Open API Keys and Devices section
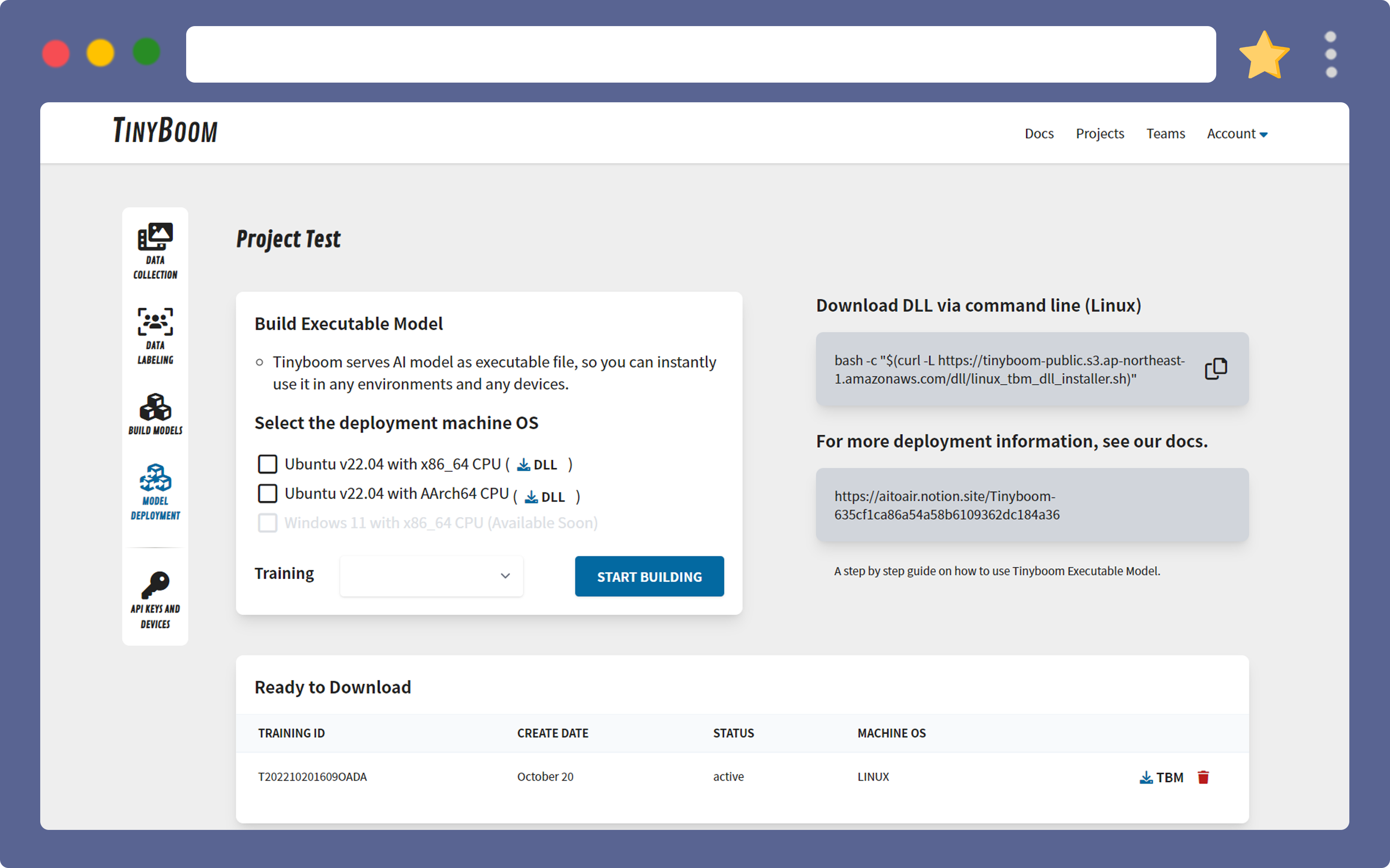 click(x=155, y=600)
